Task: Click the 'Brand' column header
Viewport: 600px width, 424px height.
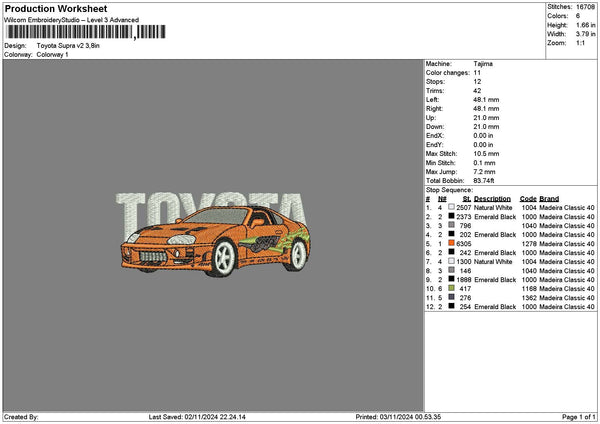Action: [x=549, y=199]
